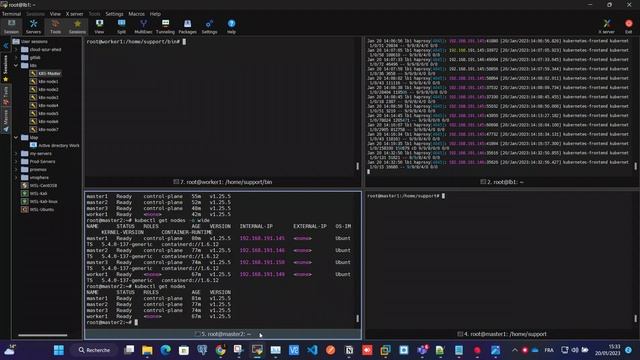Open the Windows Start button
The image size is (640, 360).
(x=59, y=350)
